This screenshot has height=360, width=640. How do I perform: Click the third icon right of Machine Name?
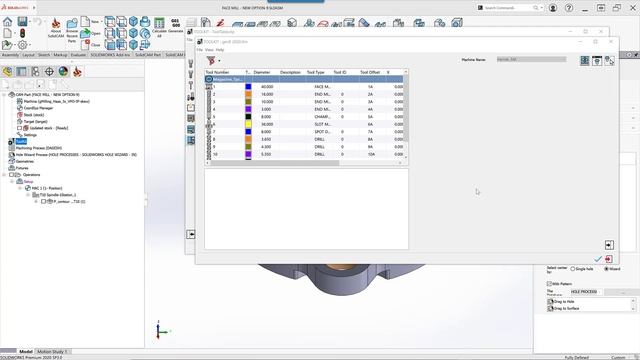(609, 60)
